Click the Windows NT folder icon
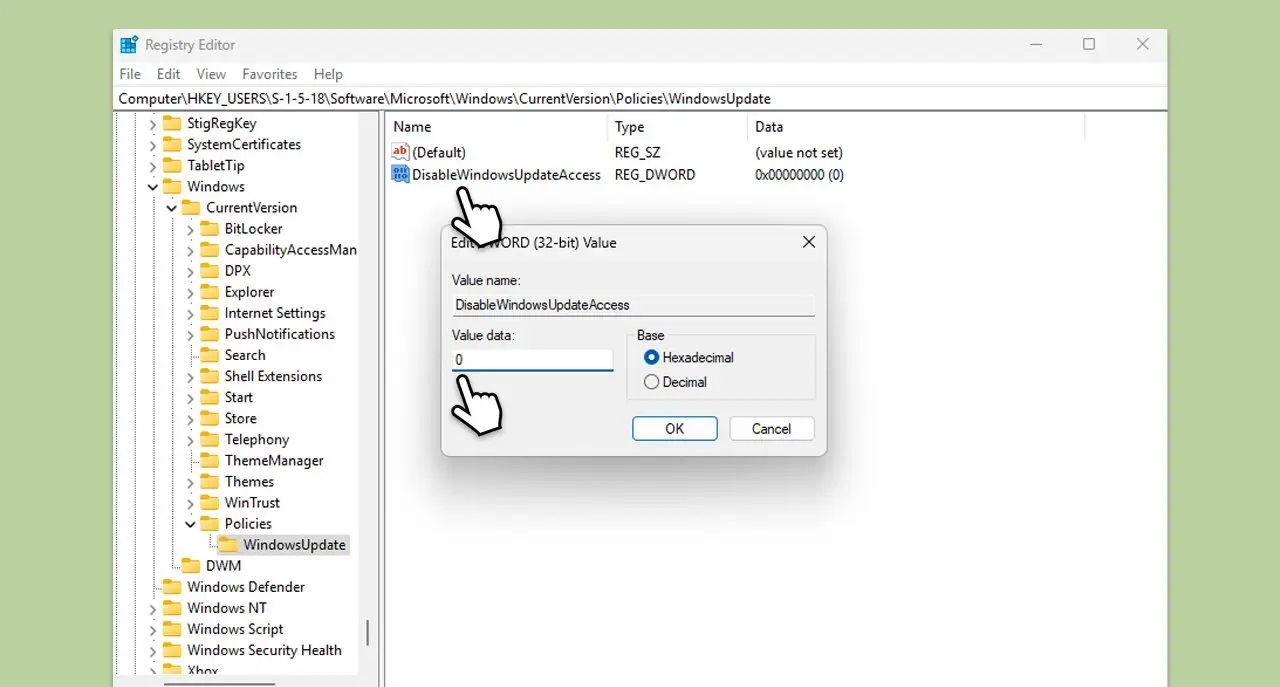1280x687 pixels. pos(172,607)
